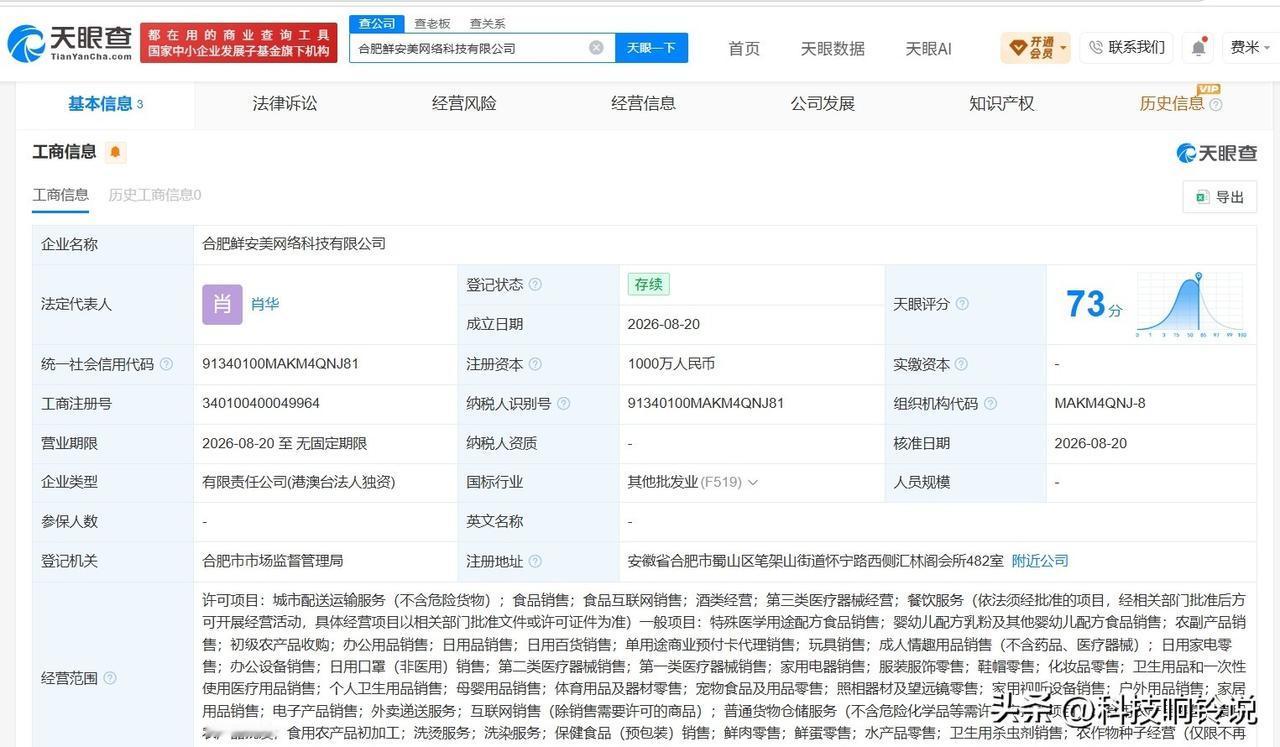Click the red 都在用的商业查询工具 banner
Image resolution: width=1280 pixels, height=747 pixels.
click(x=239, y=43)
